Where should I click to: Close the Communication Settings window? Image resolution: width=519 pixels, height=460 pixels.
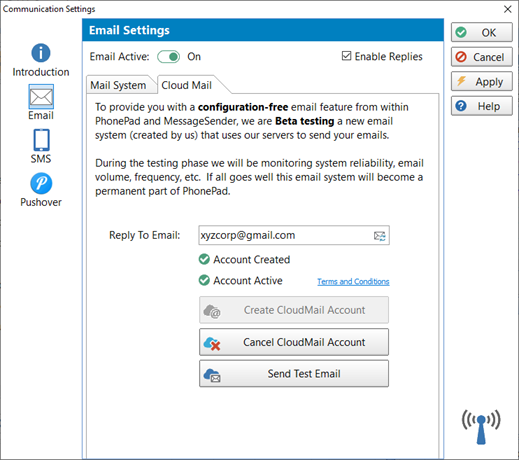coord(508,9)
